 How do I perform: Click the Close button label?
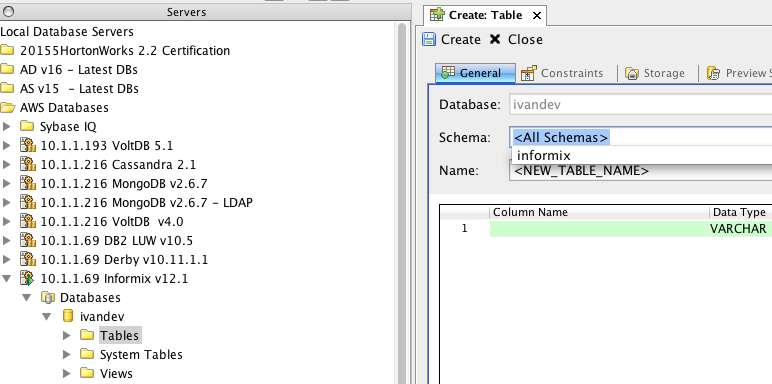click(x=525, y=39)
